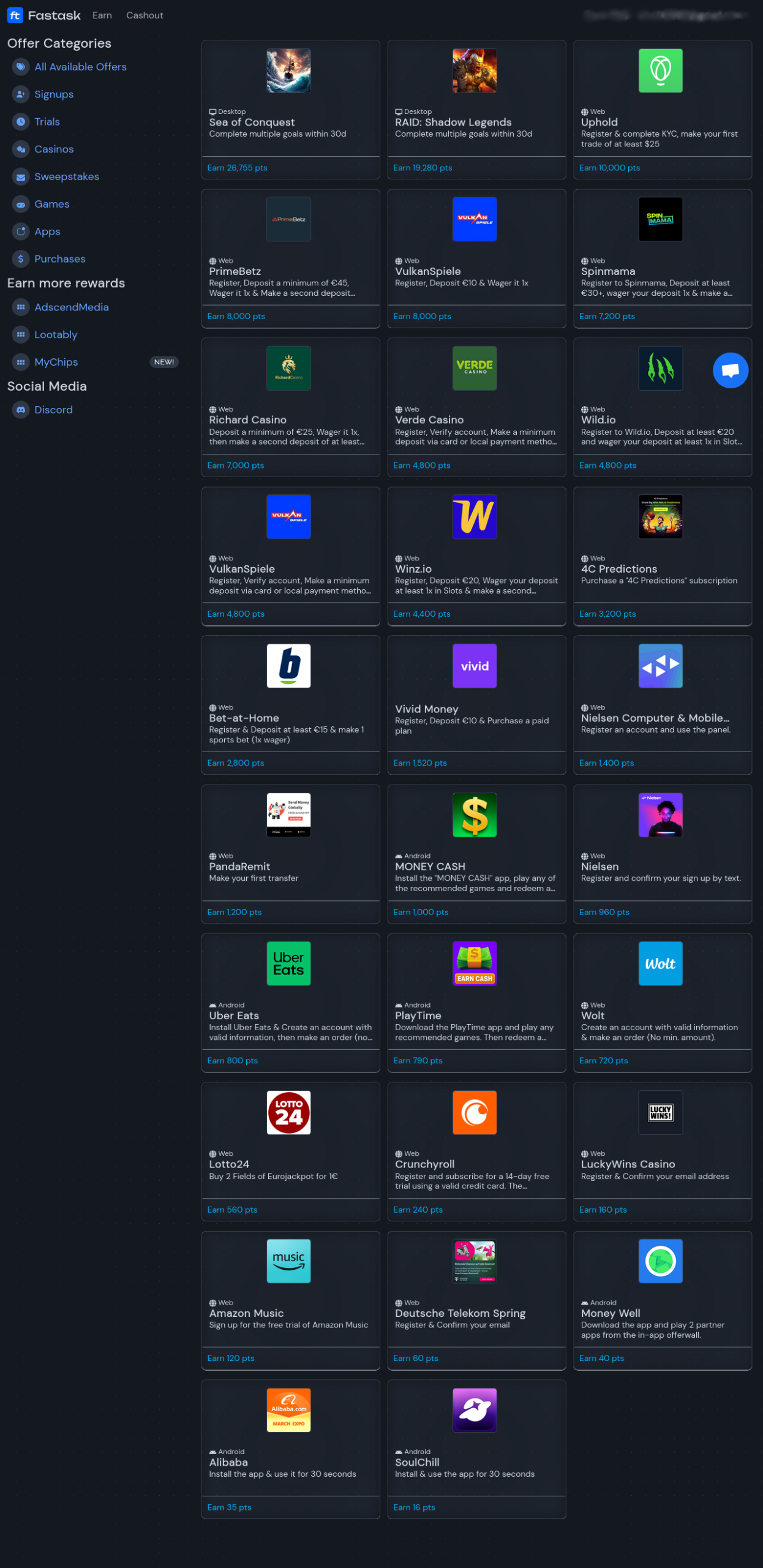Click the Sea of Conquest game thumbnail
Screen dimensions: 763x1568
coord(289,70)
